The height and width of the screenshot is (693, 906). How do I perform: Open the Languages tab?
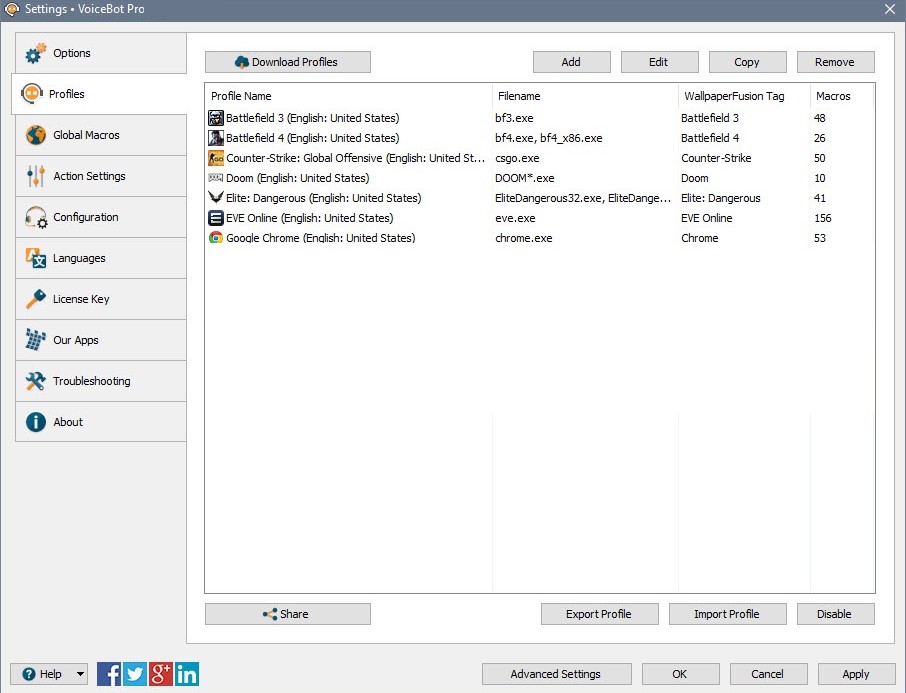[x=101, y=258]
